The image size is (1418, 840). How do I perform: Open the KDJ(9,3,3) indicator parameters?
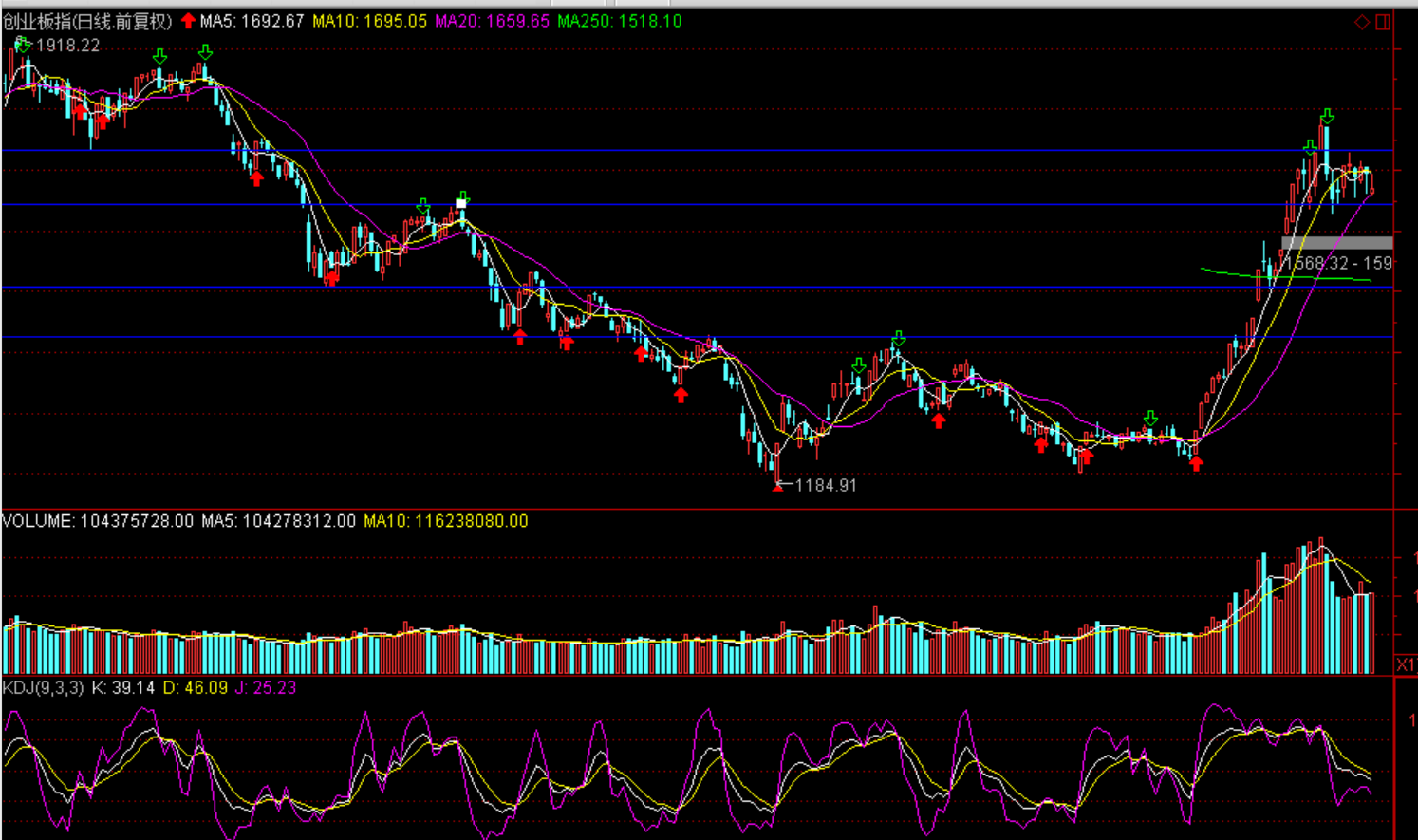click(43, 687)
